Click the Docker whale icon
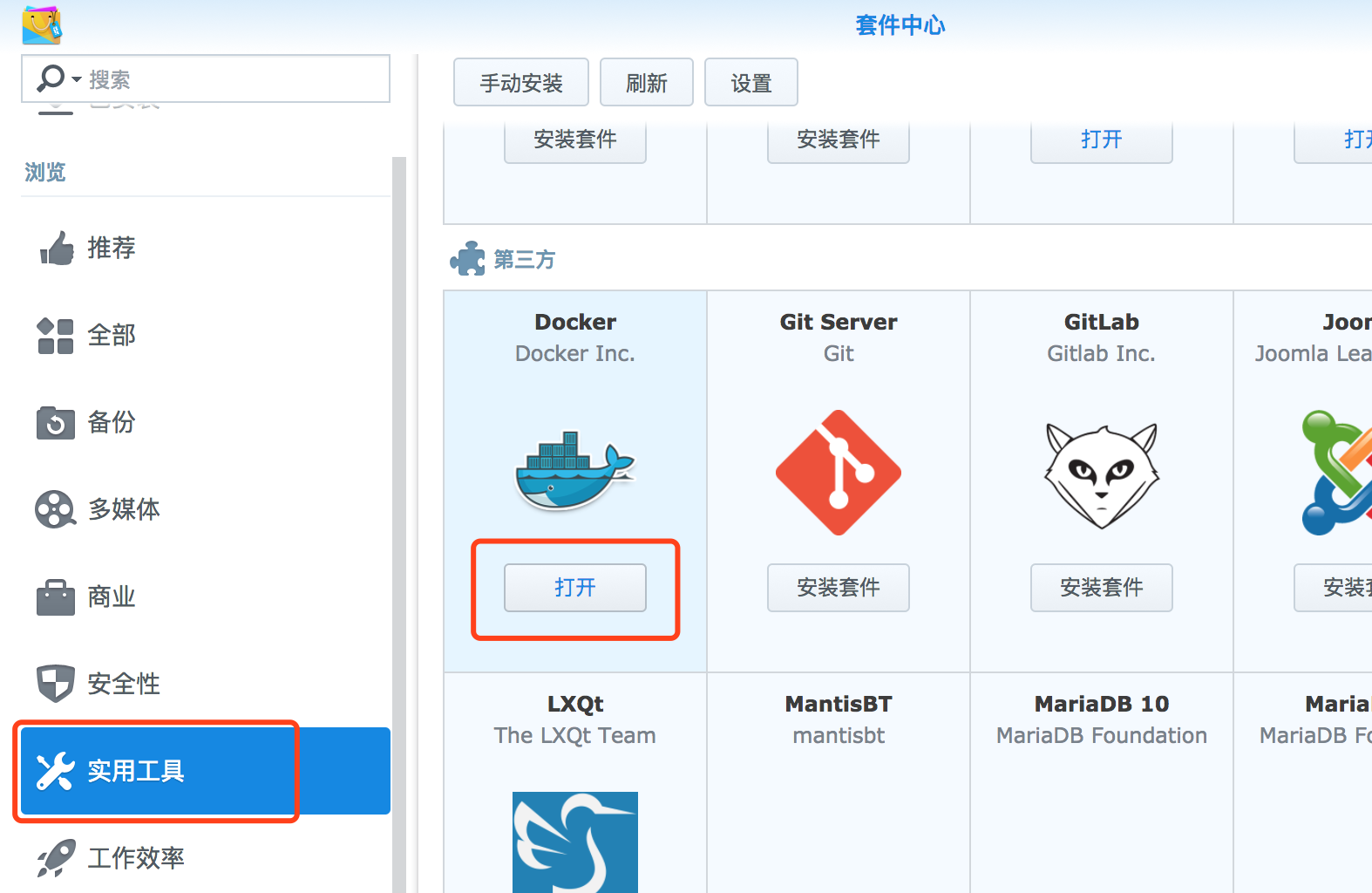This screenshot has width=1372, height=893. click(x=575, y=469)
